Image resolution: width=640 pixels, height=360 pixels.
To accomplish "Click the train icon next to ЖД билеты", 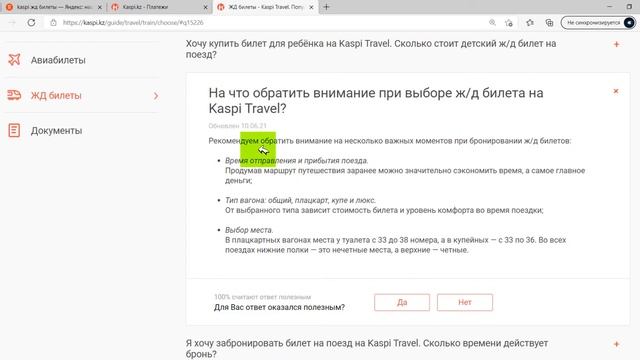I will 14,95.
